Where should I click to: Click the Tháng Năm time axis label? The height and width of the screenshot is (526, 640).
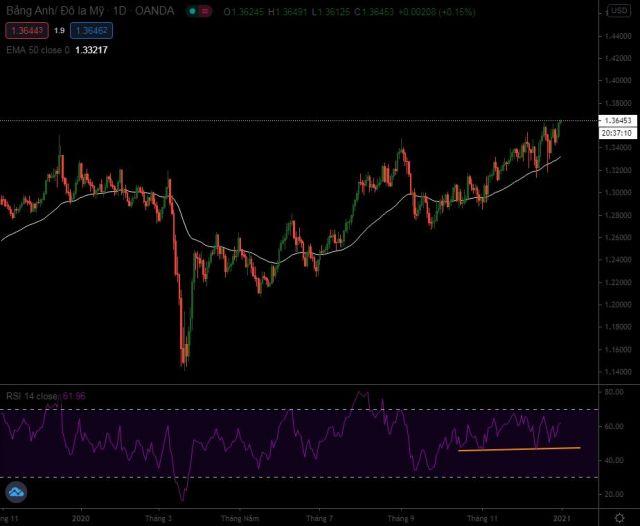click(x=240, y=519)
